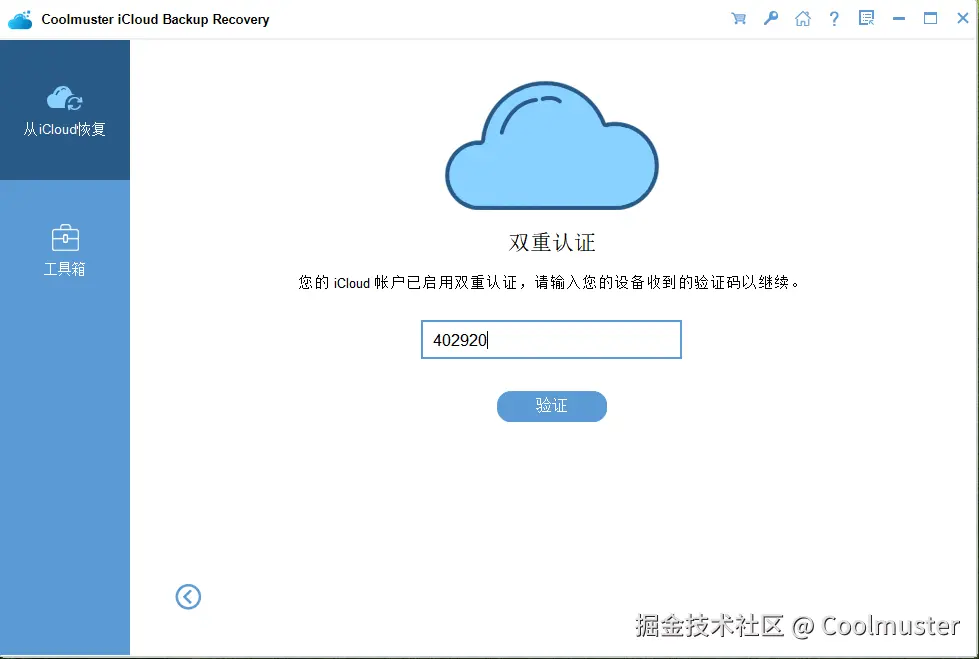Click the Coolmuster cloud logo in the title bar
Image resolution: width=979 pixels, height=659 pixels.
(20, 17)
